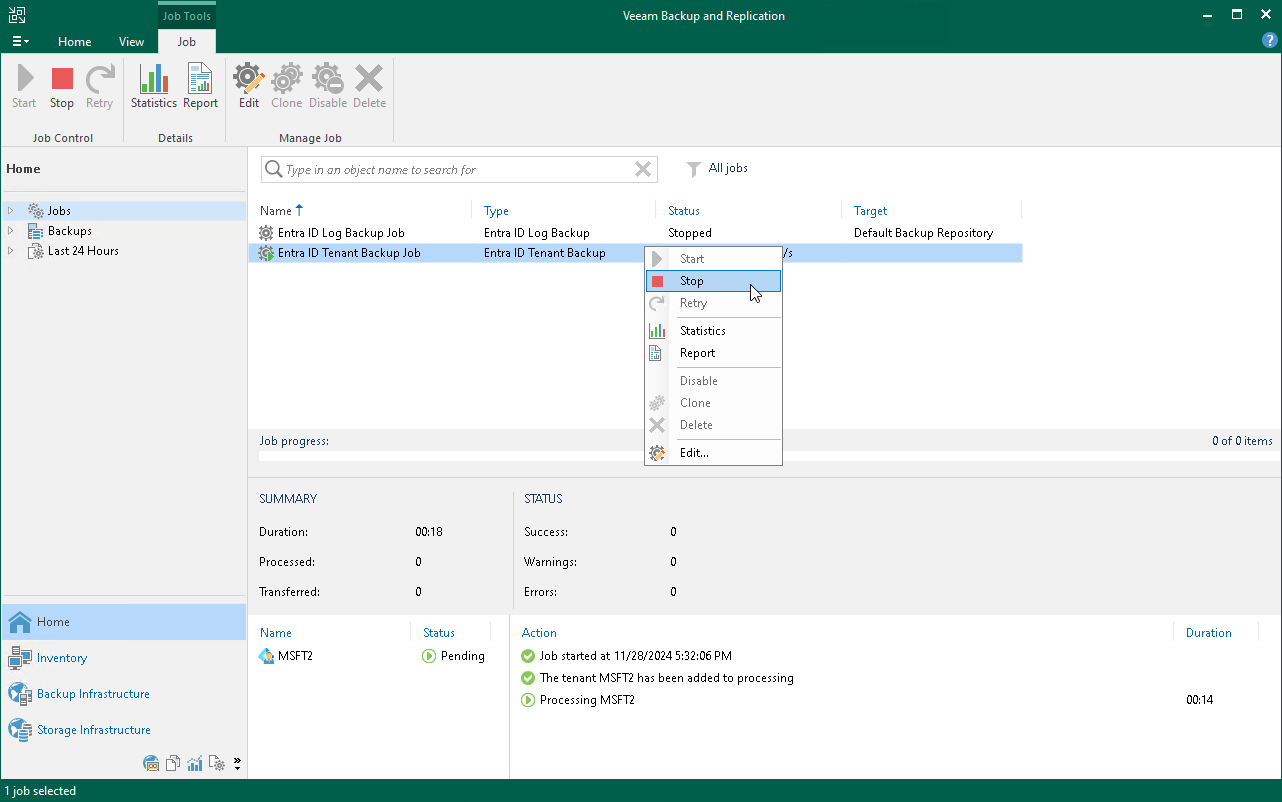Open the Home view in the navigation pane

[123, 622]
